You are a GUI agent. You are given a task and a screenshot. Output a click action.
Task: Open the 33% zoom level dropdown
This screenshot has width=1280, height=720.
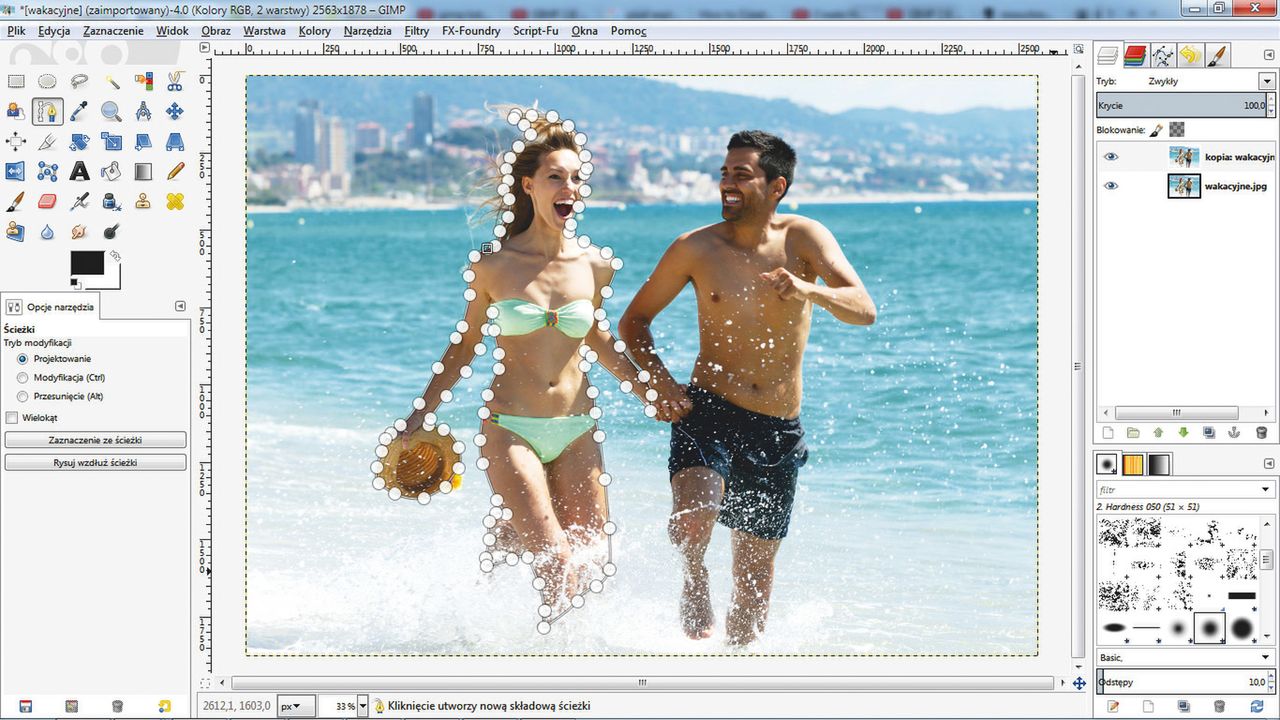(x=363, y=706)
